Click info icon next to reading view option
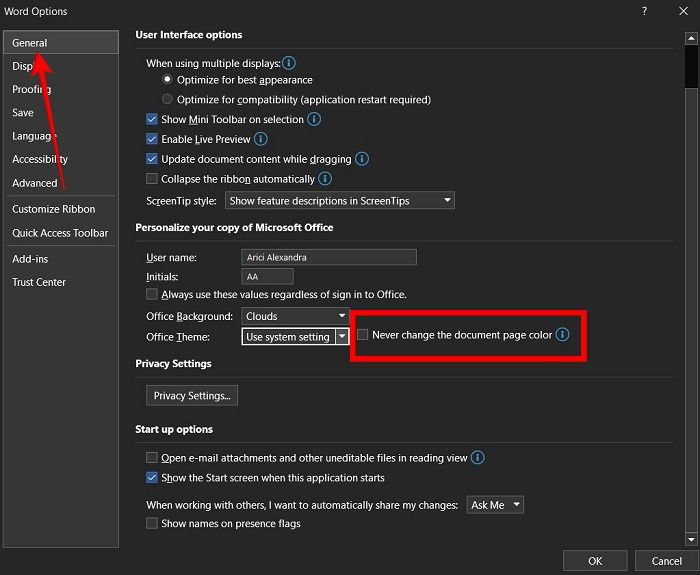 click(478, 458)
